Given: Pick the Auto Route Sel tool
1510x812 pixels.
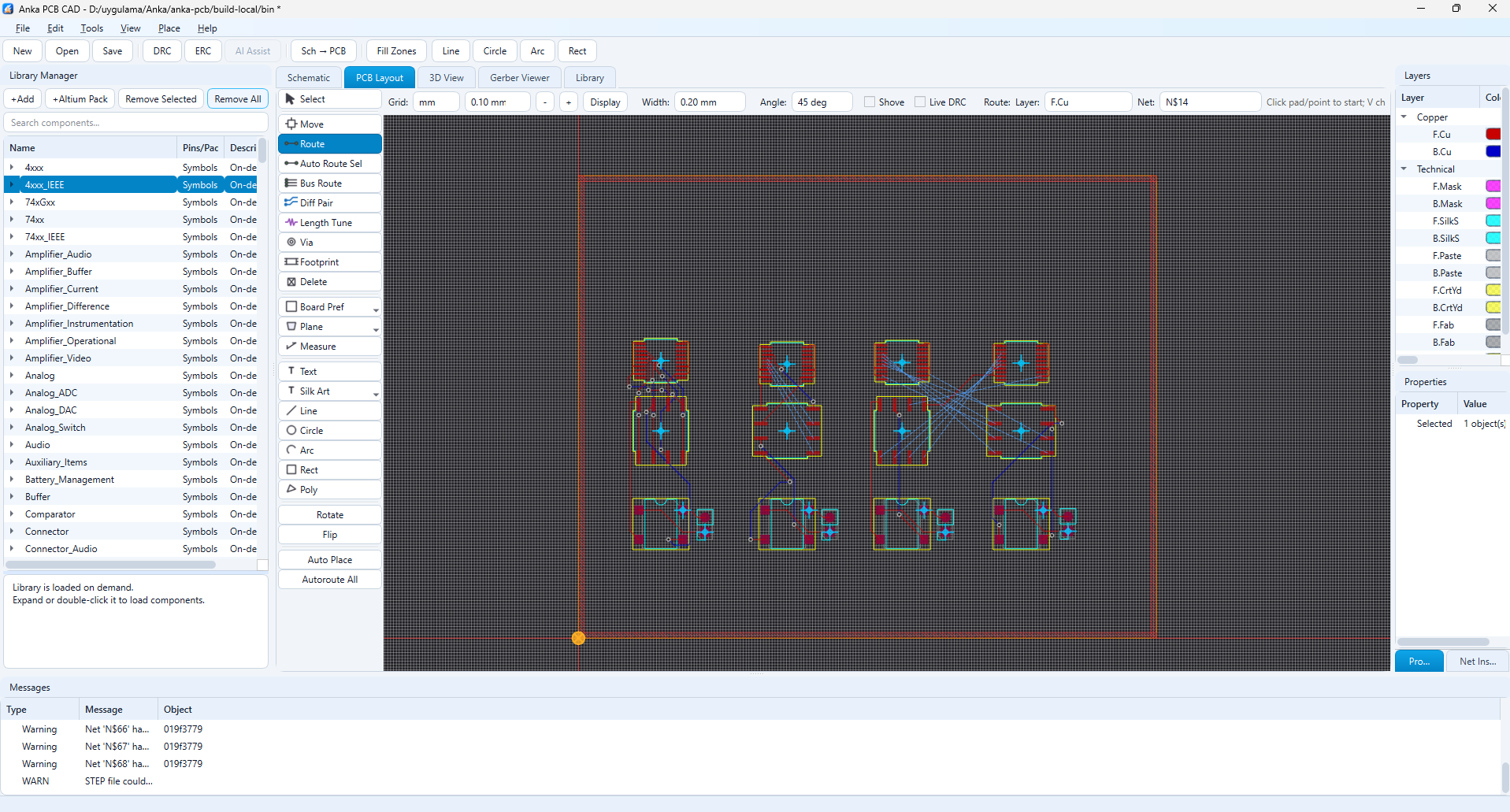Looking at the screenshot, I should [329, 164].
